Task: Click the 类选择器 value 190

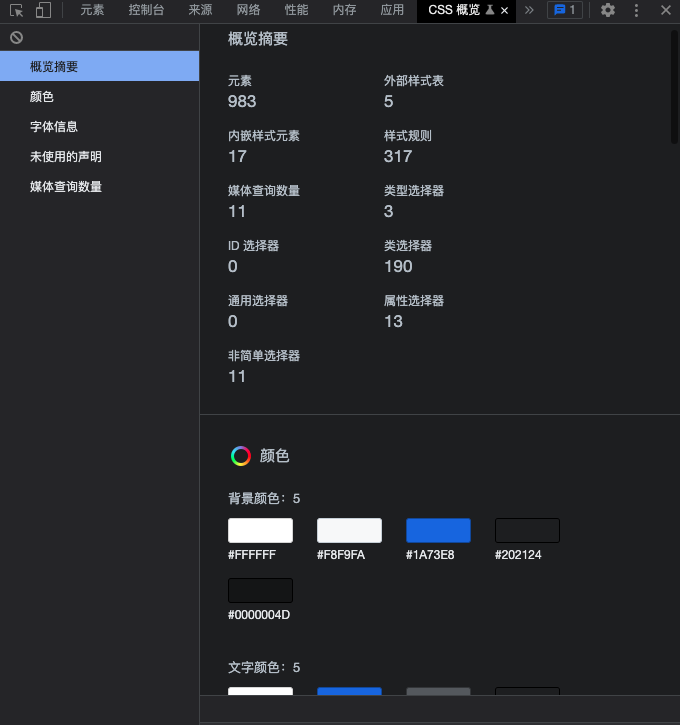Action: coord(398,266)
